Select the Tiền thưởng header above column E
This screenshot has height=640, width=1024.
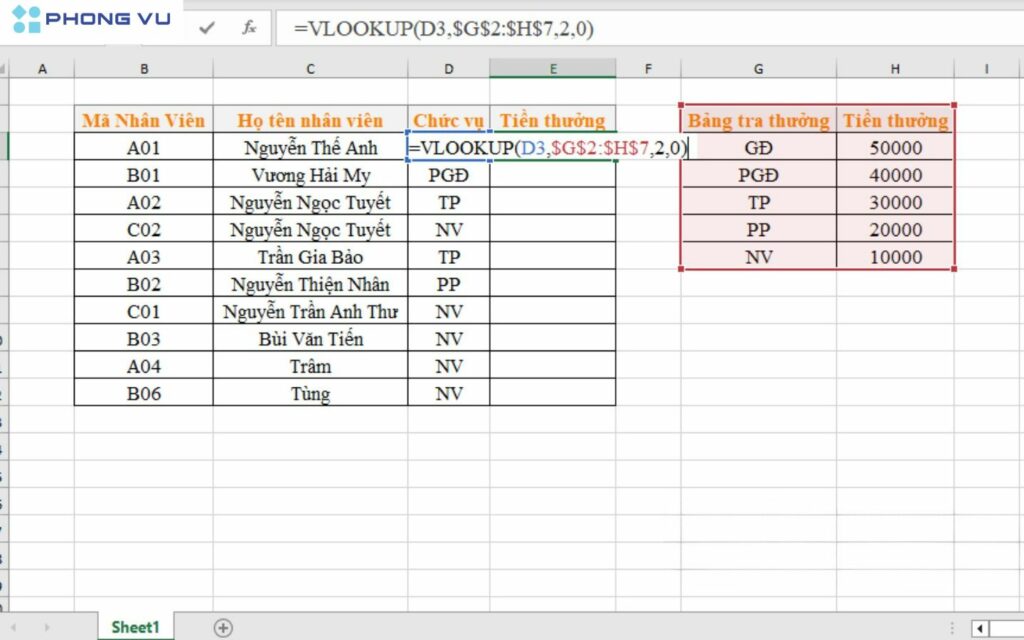(x=553, y=119)
